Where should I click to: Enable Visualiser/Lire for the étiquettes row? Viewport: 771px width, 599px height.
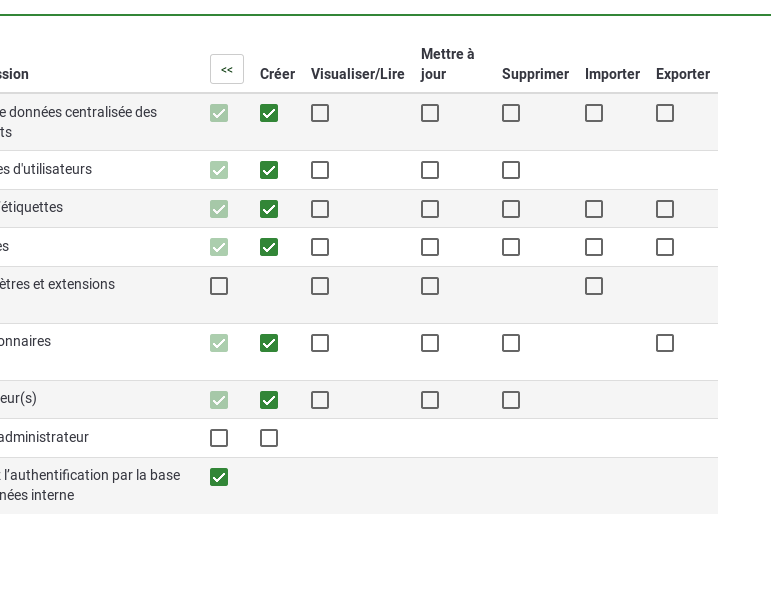pyautogui.click(x=320, y=209)
